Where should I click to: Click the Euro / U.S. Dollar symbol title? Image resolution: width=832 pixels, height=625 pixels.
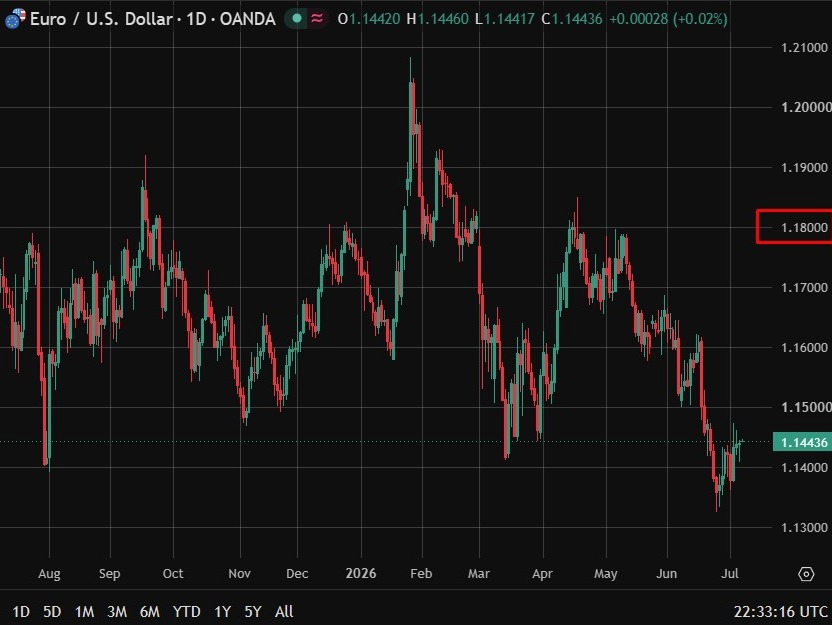click(x=101, y=19)
